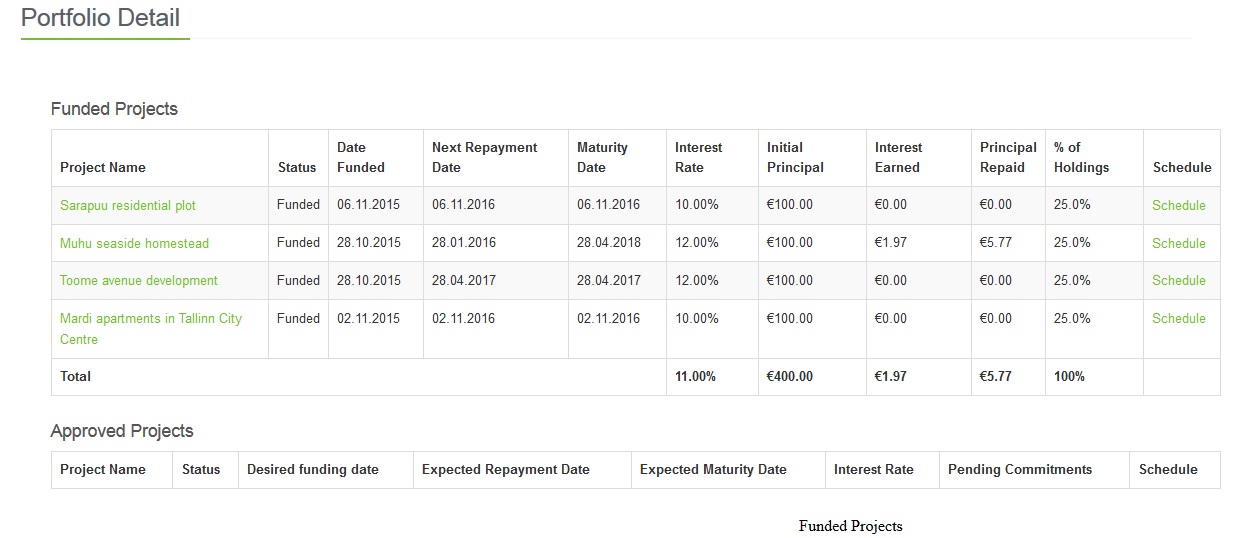Open Toome avenue development project
The width and height of the screenshot is (1234, 538).
[139, 280]
